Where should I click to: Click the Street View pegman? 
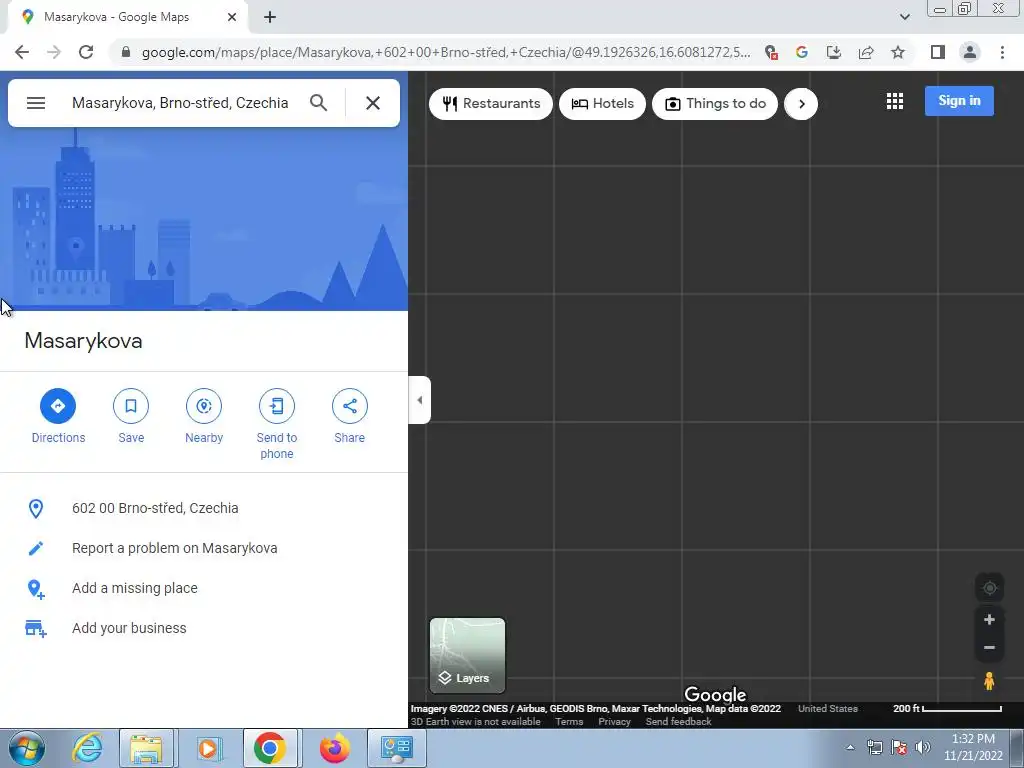click(x=989, y=681)
